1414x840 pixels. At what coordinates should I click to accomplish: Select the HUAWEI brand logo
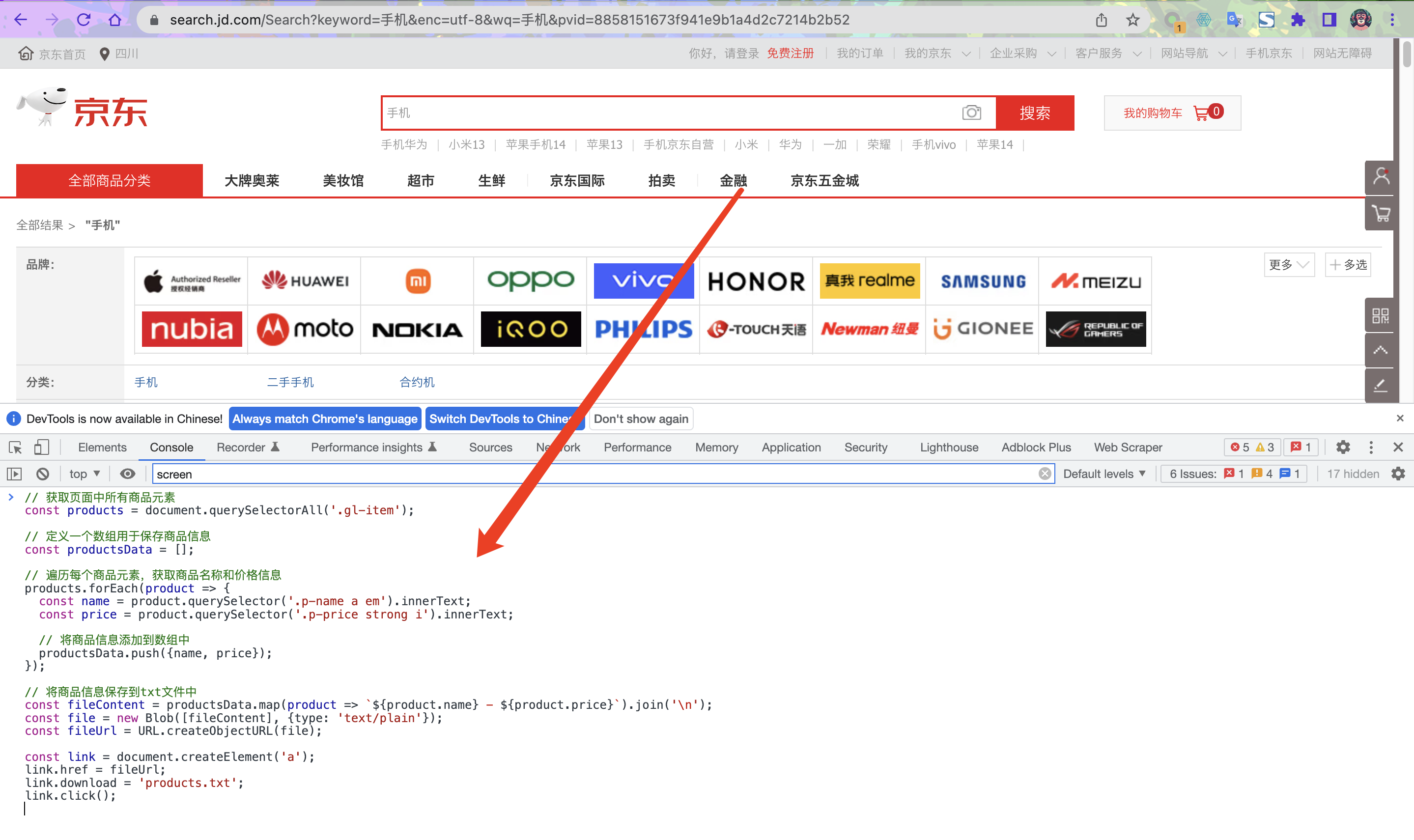click(x=305, y=281)
